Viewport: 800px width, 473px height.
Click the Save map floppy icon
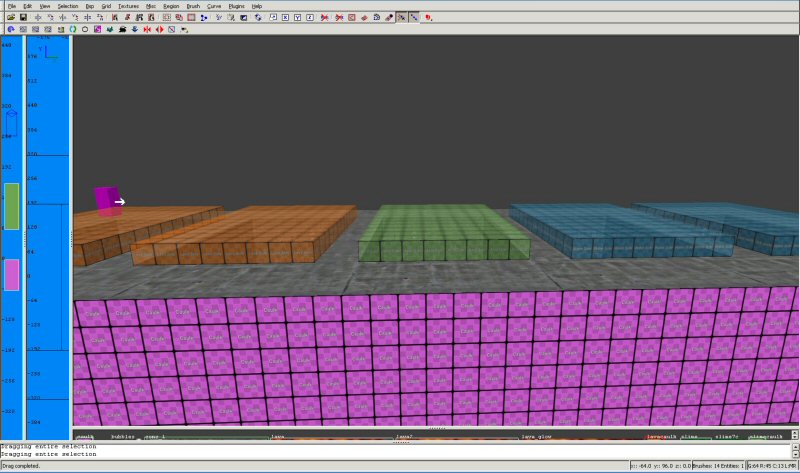pos(21,18)
